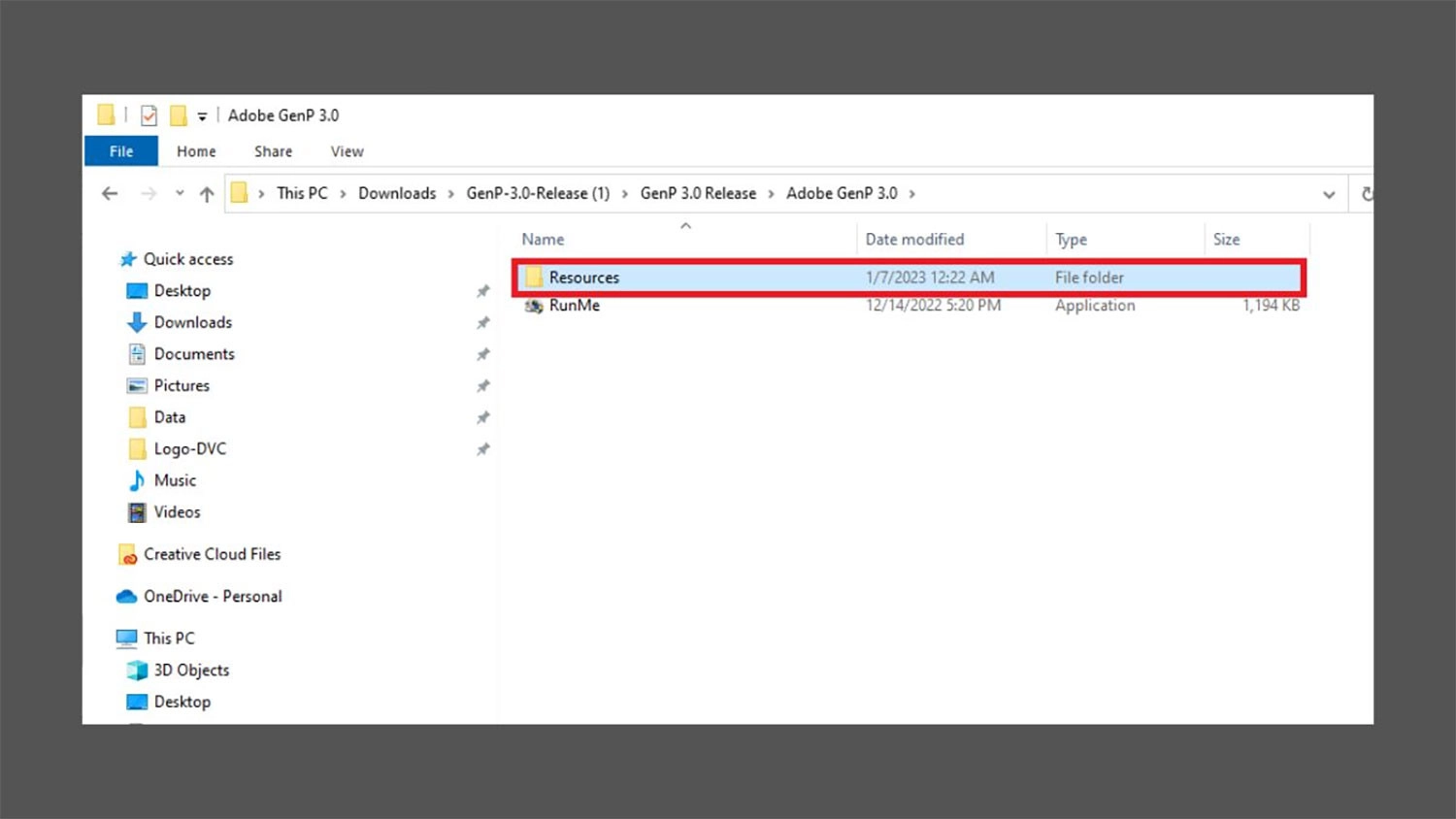
Task: Click the chevron after GenP 3.0 Release breadcrumb
Action: pos(772,194)
